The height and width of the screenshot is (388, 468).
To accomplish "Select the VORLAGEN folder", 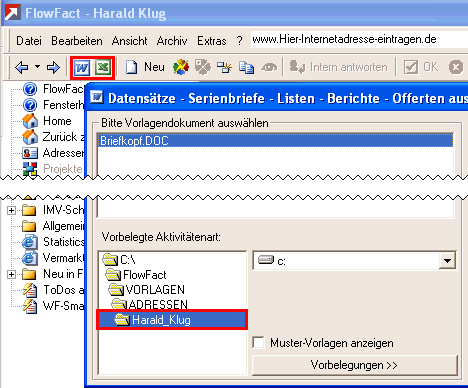I will pos(146,290).
